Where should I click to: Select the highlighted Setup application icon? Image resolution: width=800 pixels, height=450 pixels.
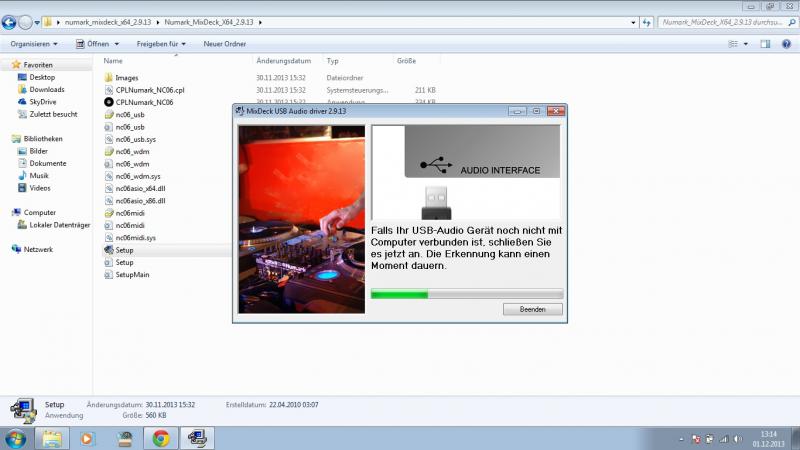(108, 250)
